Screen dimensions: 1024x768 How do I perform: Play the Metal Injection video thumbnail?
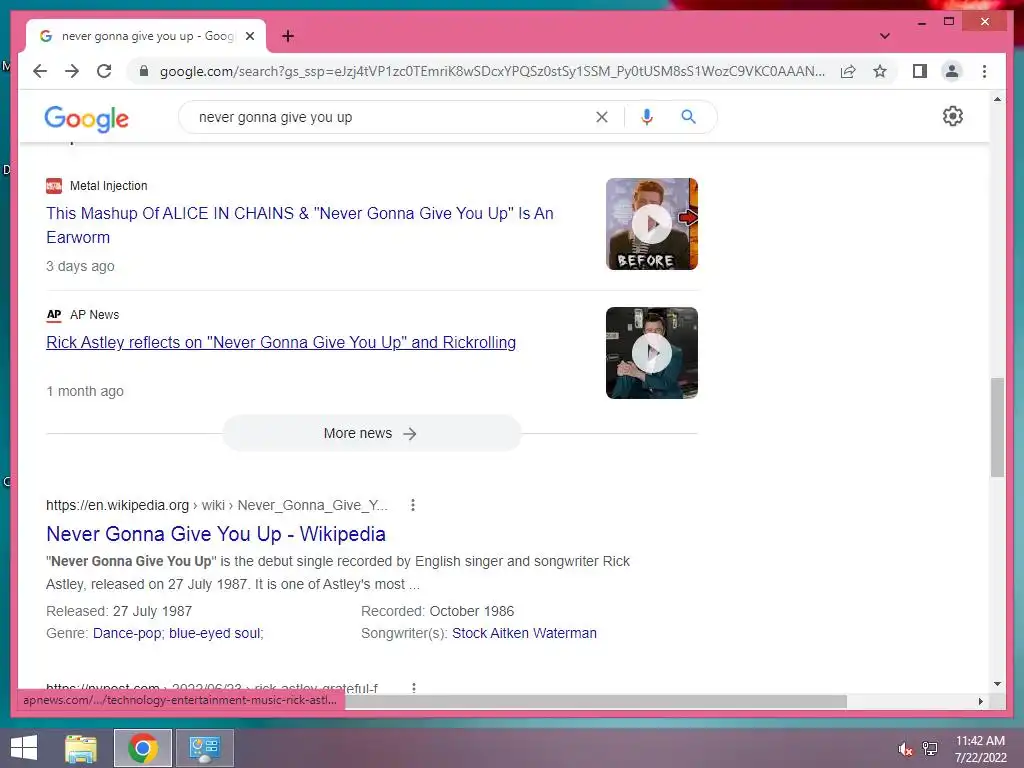(652, 224)
